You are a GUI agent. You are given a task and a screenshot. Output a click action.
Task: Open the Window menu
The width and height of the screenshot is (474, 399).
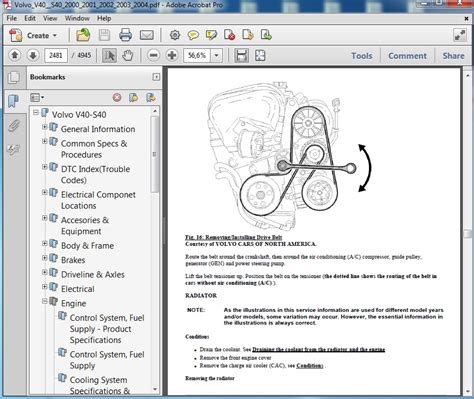[77, 18]
